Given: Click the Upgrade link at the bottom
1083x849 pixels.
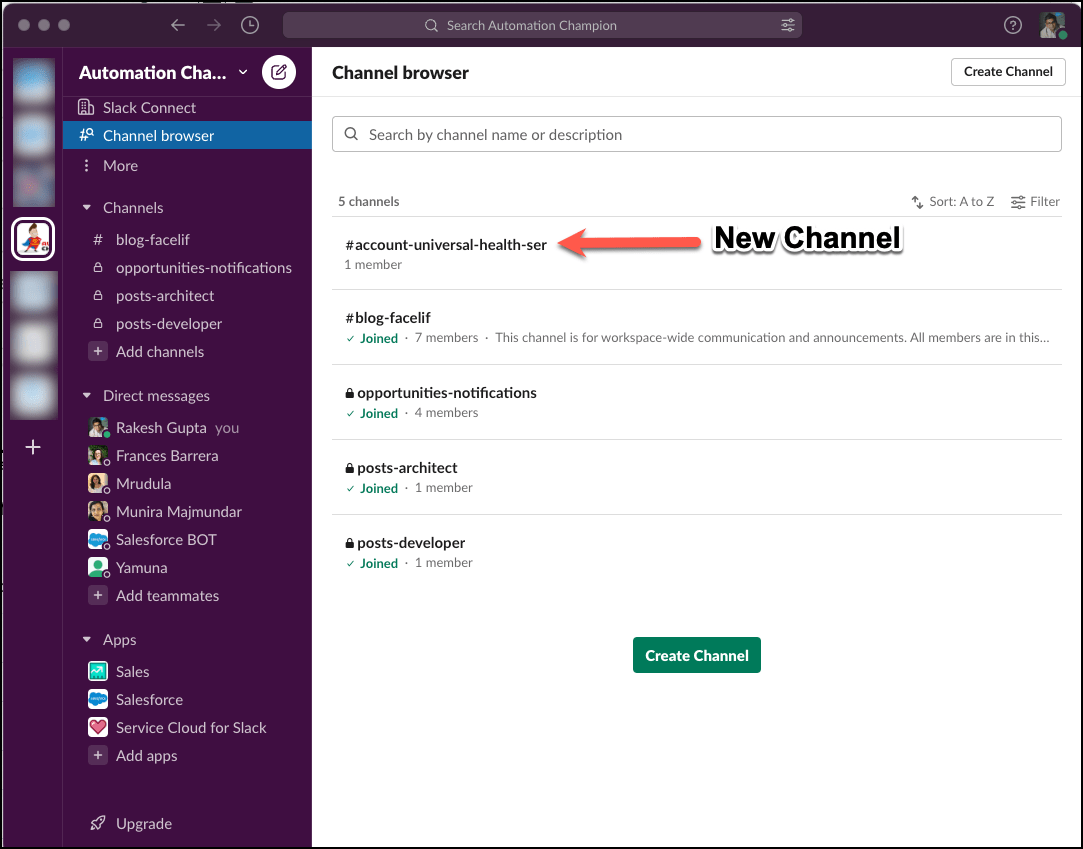Looking at the screenshot, I should [131, 823].
